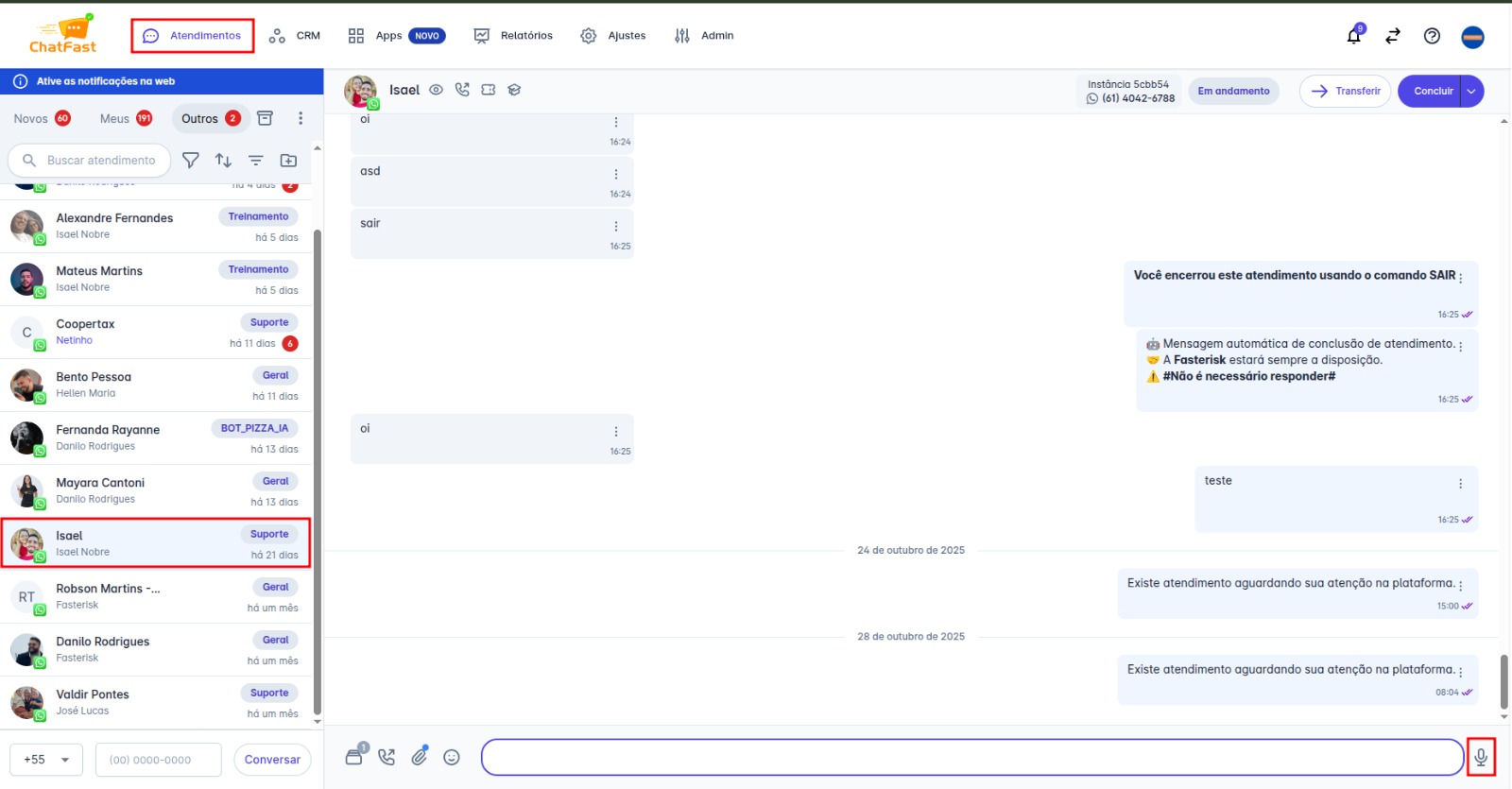Image resolution: width=1512 pixels, height=789 pixels.
Task: Click the paperclip attachment icon
Action: 420,756
